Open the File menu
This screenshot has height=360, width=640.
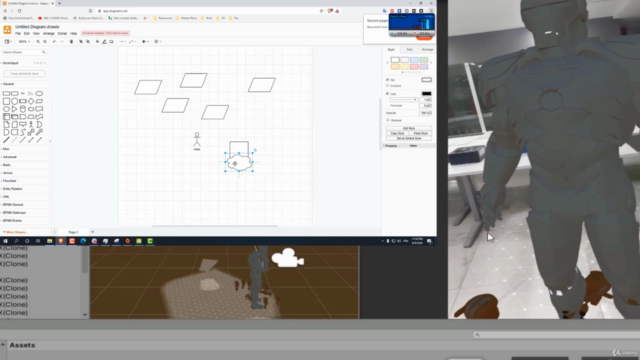(18, 33)
